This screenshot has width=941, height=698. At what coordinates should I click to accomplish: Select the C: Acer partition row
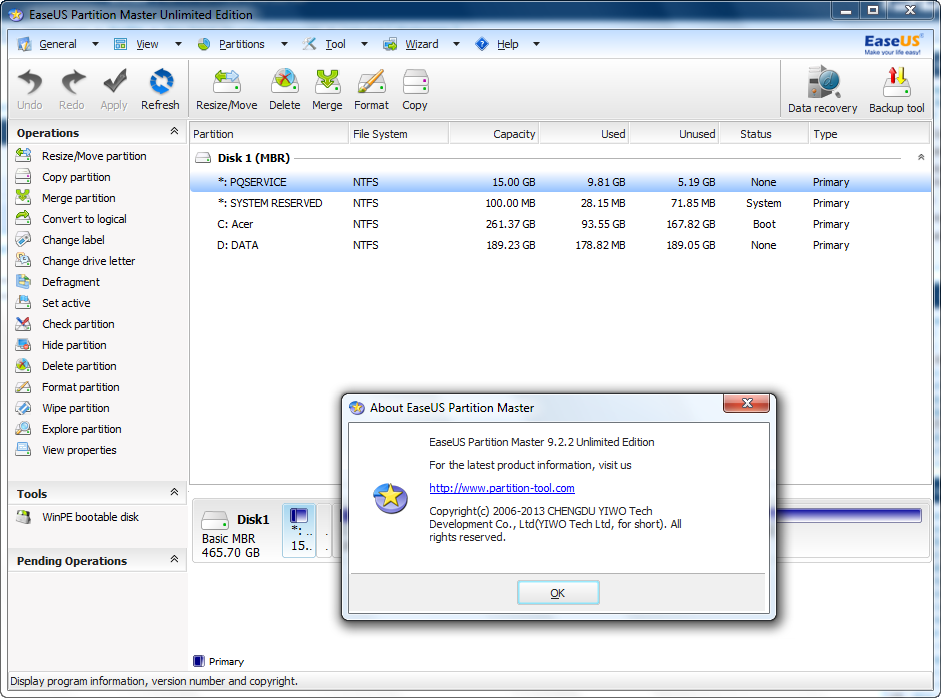pos(560,224)
